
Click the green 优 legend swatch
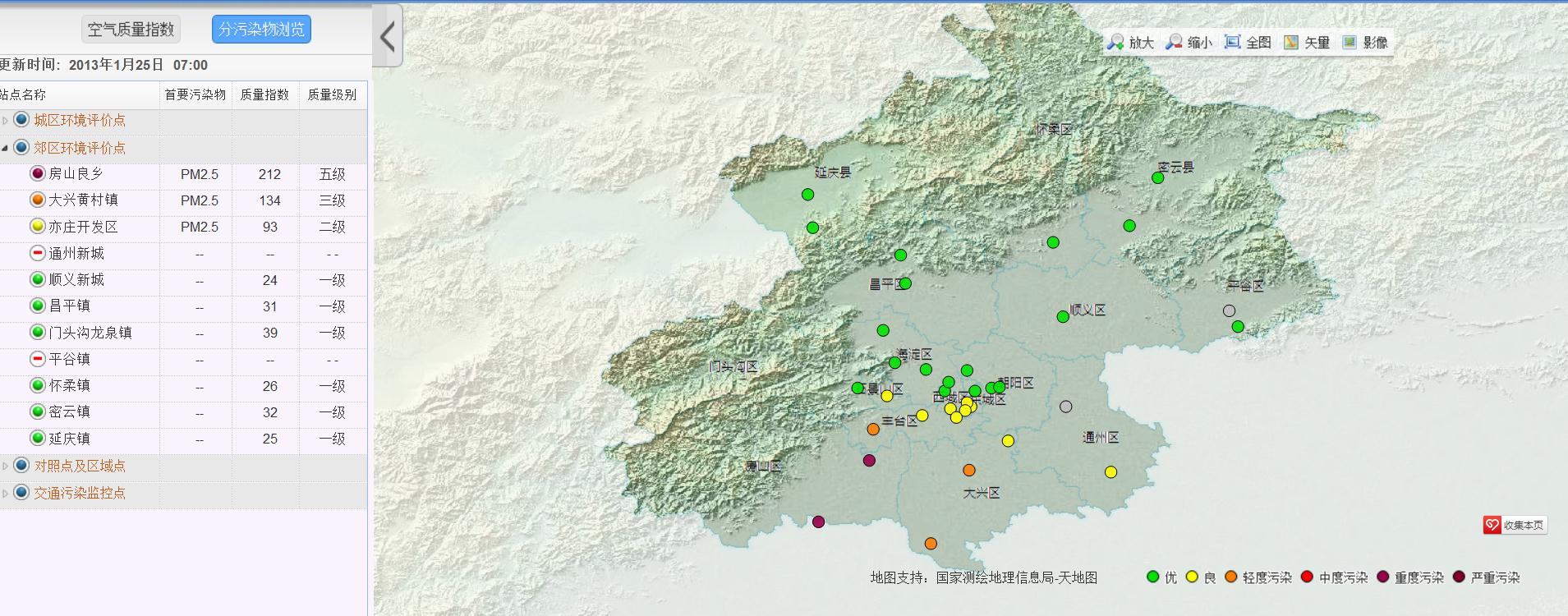[x=1153, y=577]
